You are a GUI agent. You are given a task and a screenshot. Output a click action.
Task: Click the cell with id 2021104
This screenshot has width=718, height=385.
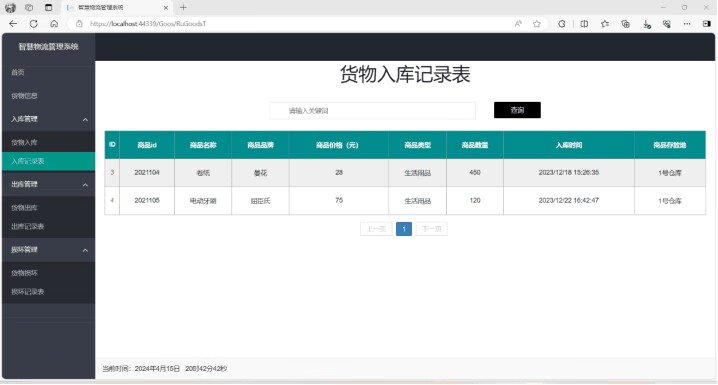147,173
